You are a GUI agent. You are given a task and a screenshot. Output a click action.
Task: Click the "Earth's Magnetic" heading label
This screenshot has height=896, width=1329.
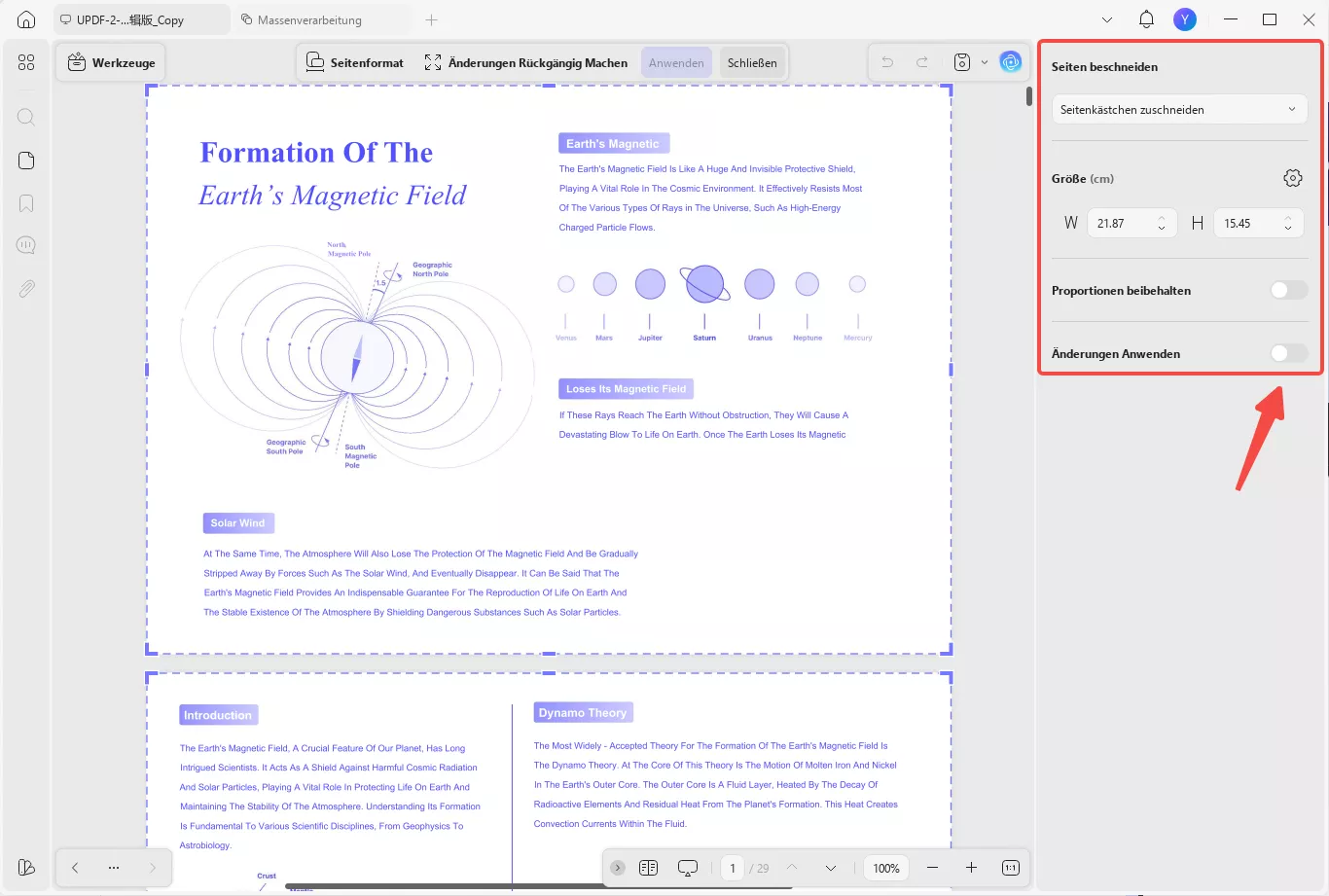pyautogui.click(x=613, y=143)
